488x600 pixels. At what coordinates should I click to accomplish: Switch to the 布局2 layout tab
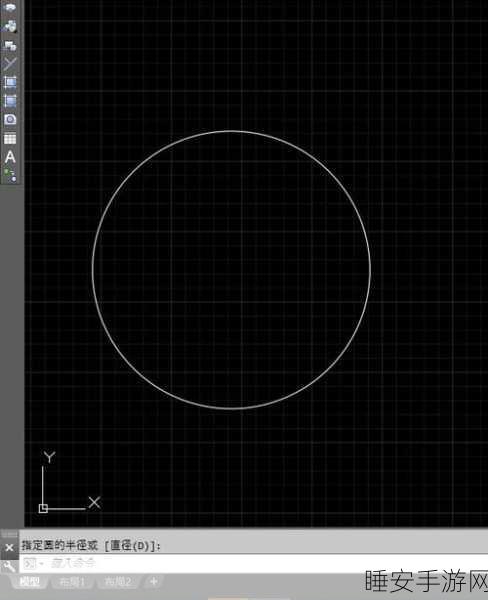(118, 582)
